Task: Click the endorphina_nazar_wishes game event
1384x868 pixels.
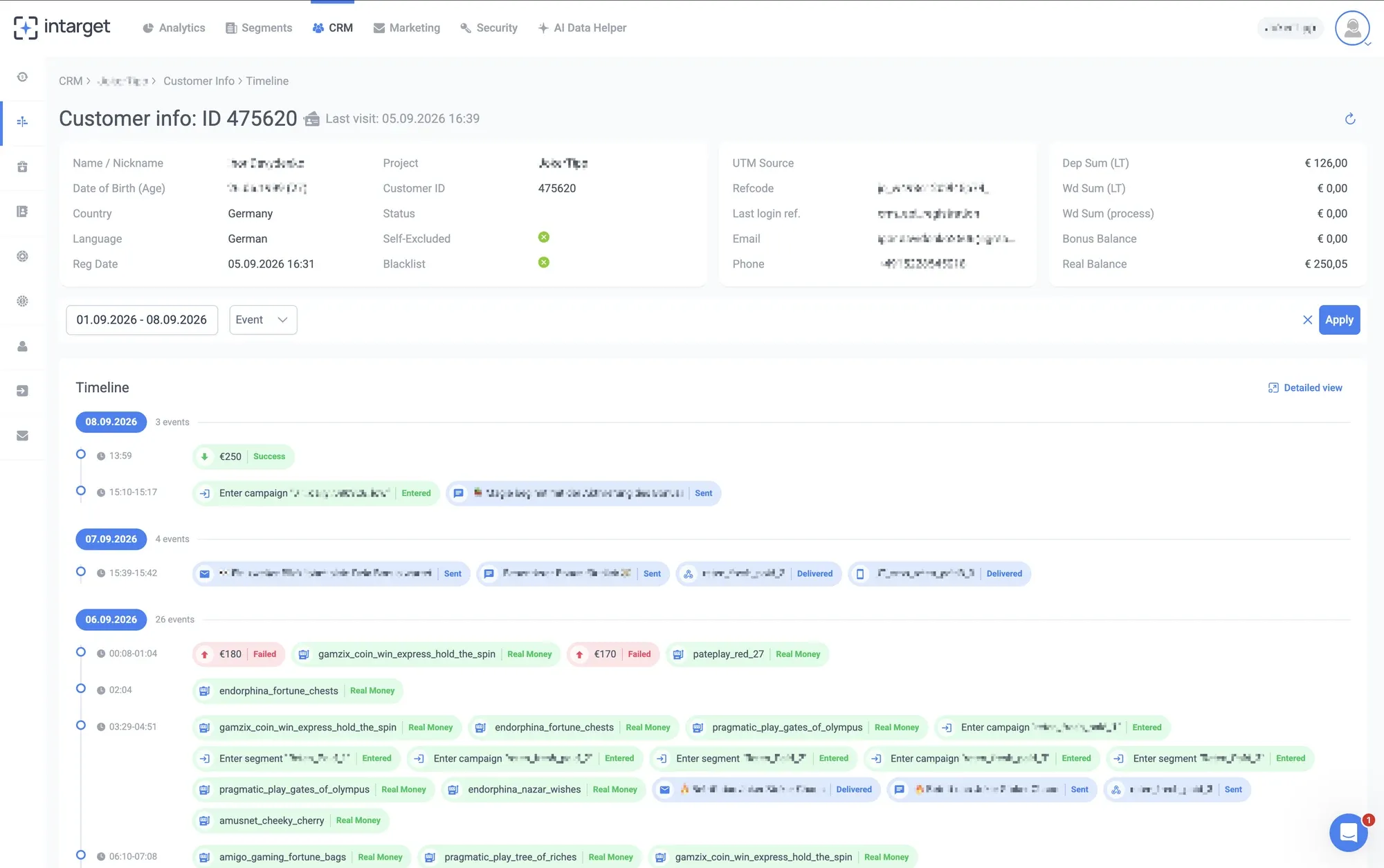Action: point(543,790)
